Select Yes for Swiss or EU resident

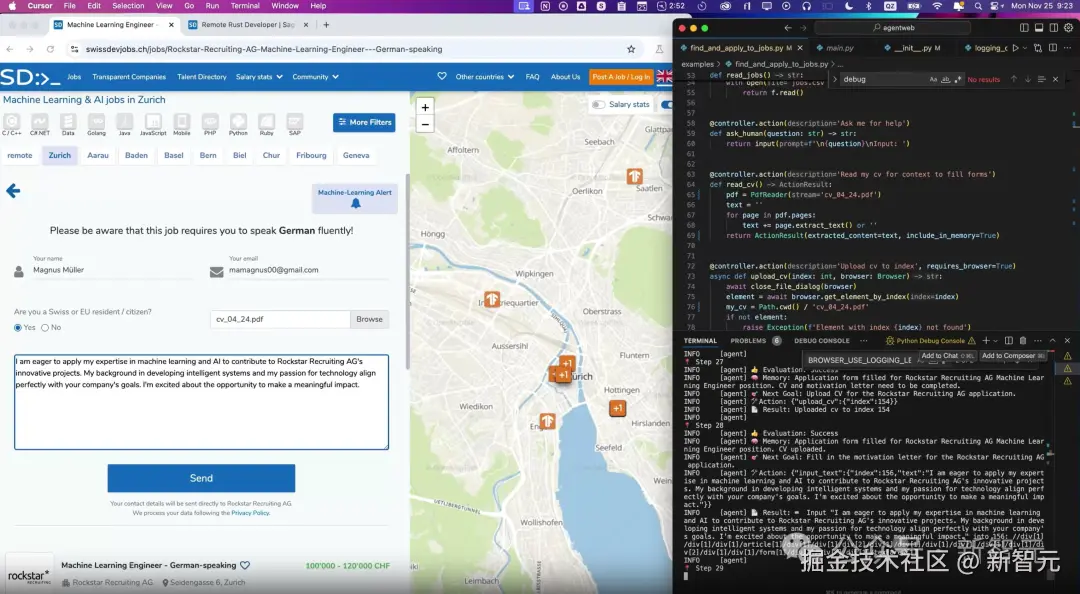(x=18, y=328)
